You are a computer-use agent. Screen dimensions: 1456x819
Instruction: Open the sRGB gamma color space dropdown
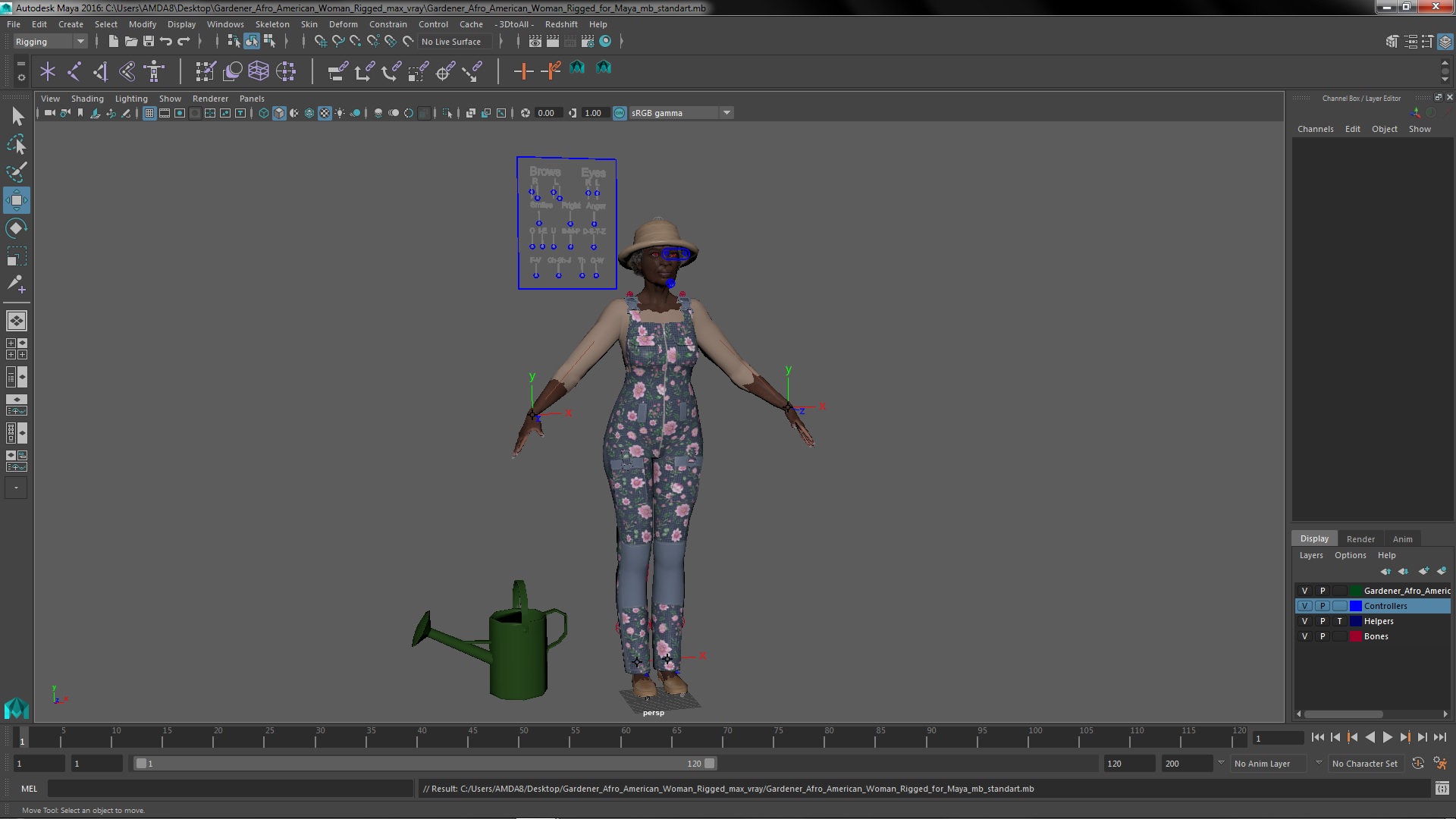tap(681, 113)
